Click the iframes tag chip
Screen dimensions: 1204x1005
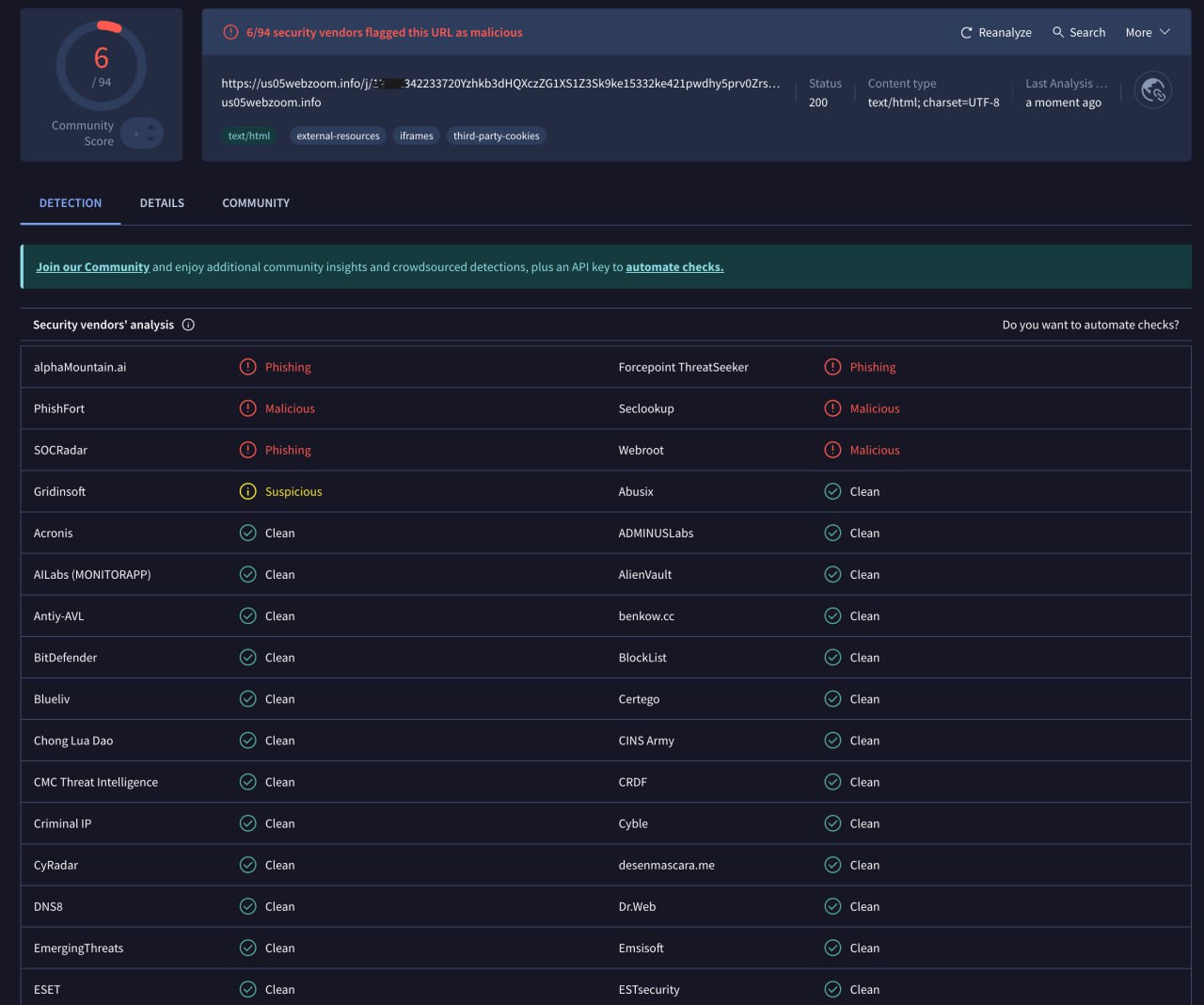coord(416,136)
